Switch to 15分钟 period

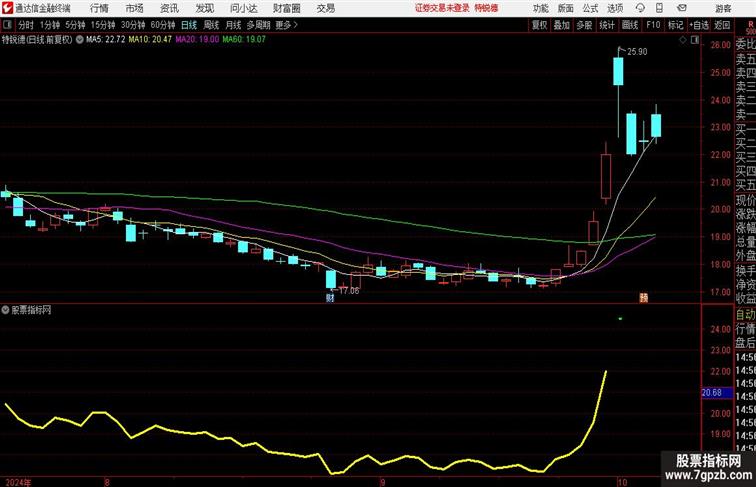[x=103, y=25]
